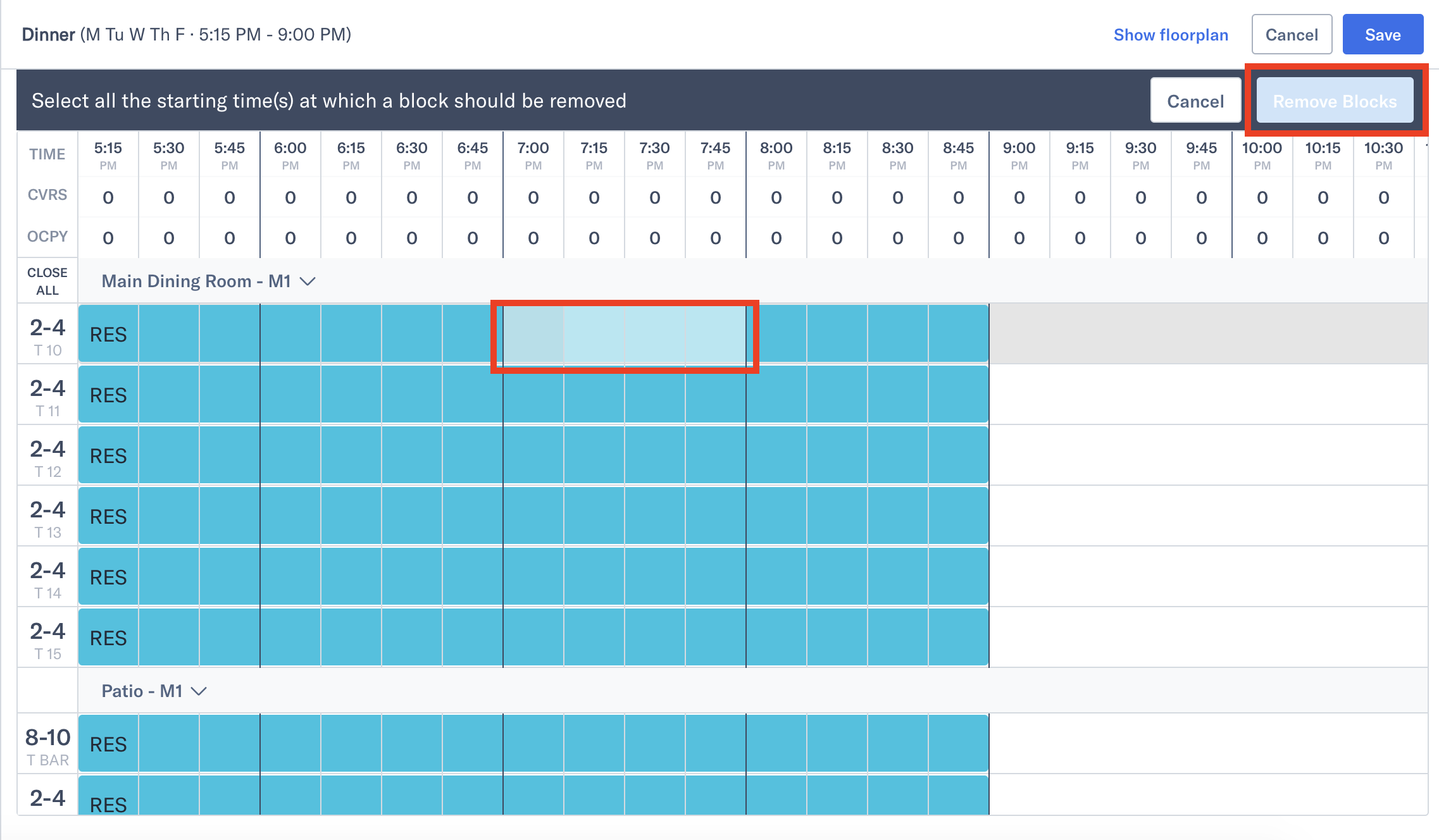Click the CVRS value under 7:00 PM
Screen dimensions: 1439x840
(533, 197)
